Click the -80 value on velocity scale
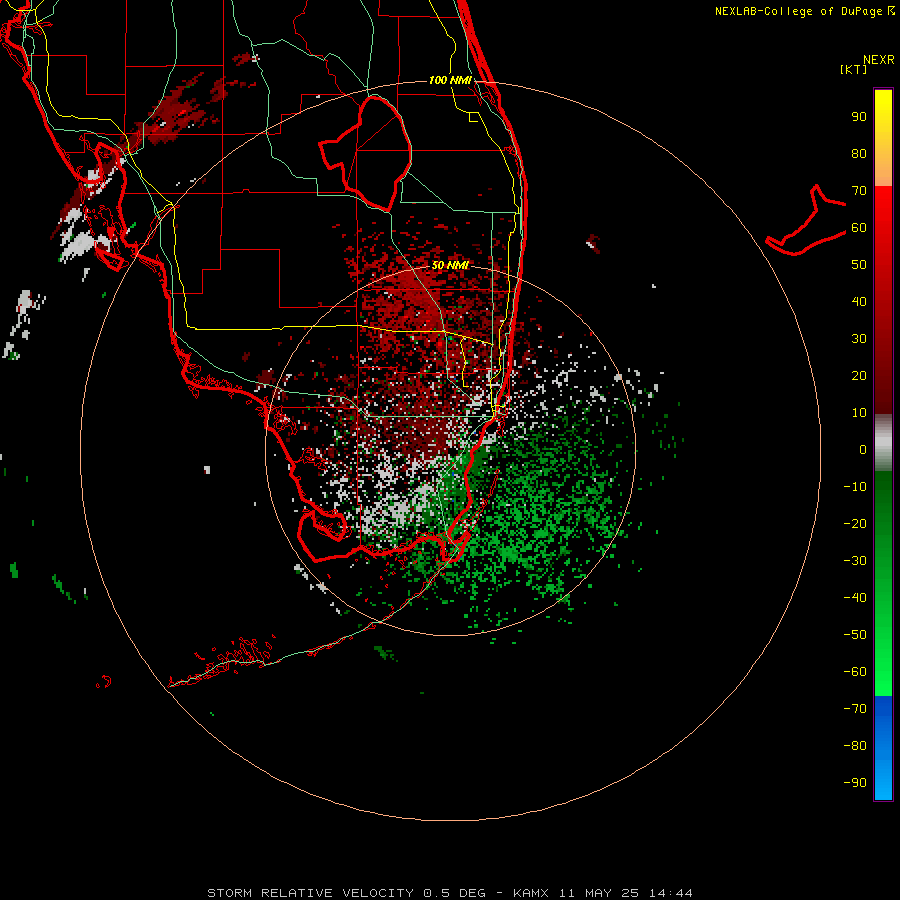Viewport: 900px width, 900px height. pos(855,746)
